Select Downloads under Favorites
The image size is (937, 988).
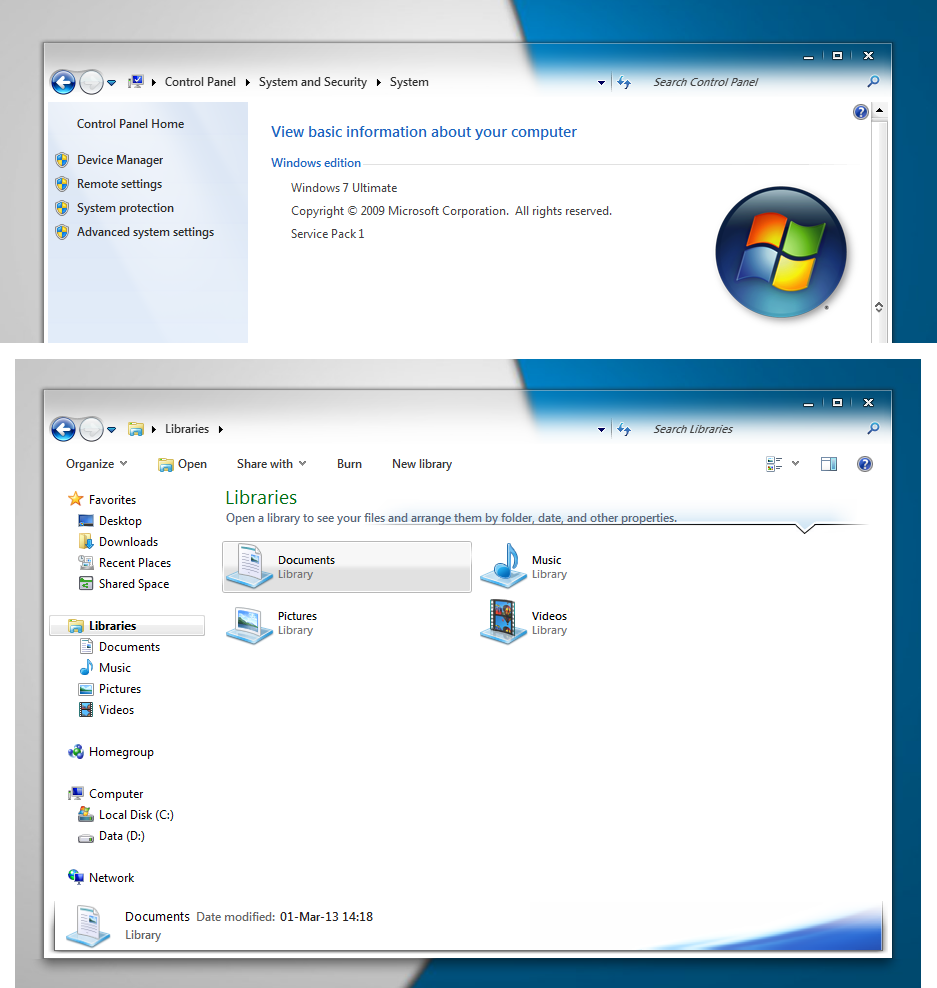[x=118, y=542]
